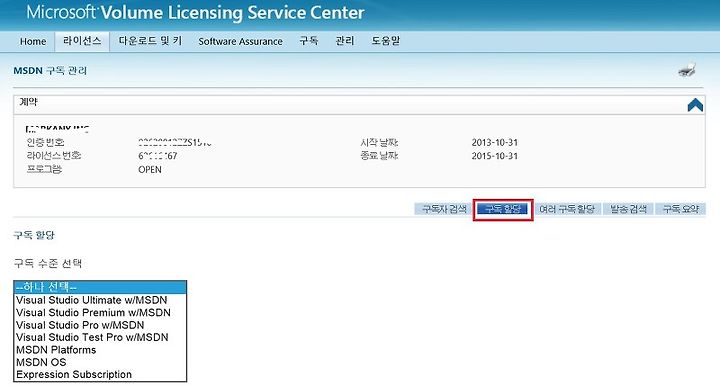Open the 구독 navigation tab
Viewport: 720px width, 386px height.
(309, 41)
